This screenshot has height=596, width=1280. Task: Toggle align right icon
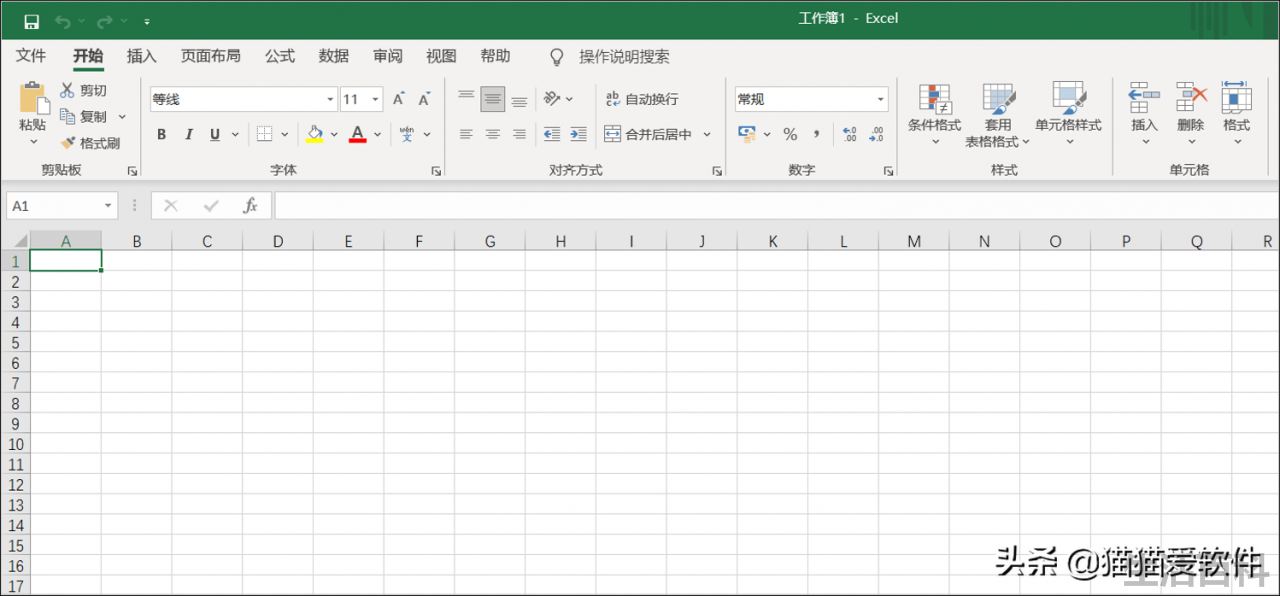click(x=519, y=134)
